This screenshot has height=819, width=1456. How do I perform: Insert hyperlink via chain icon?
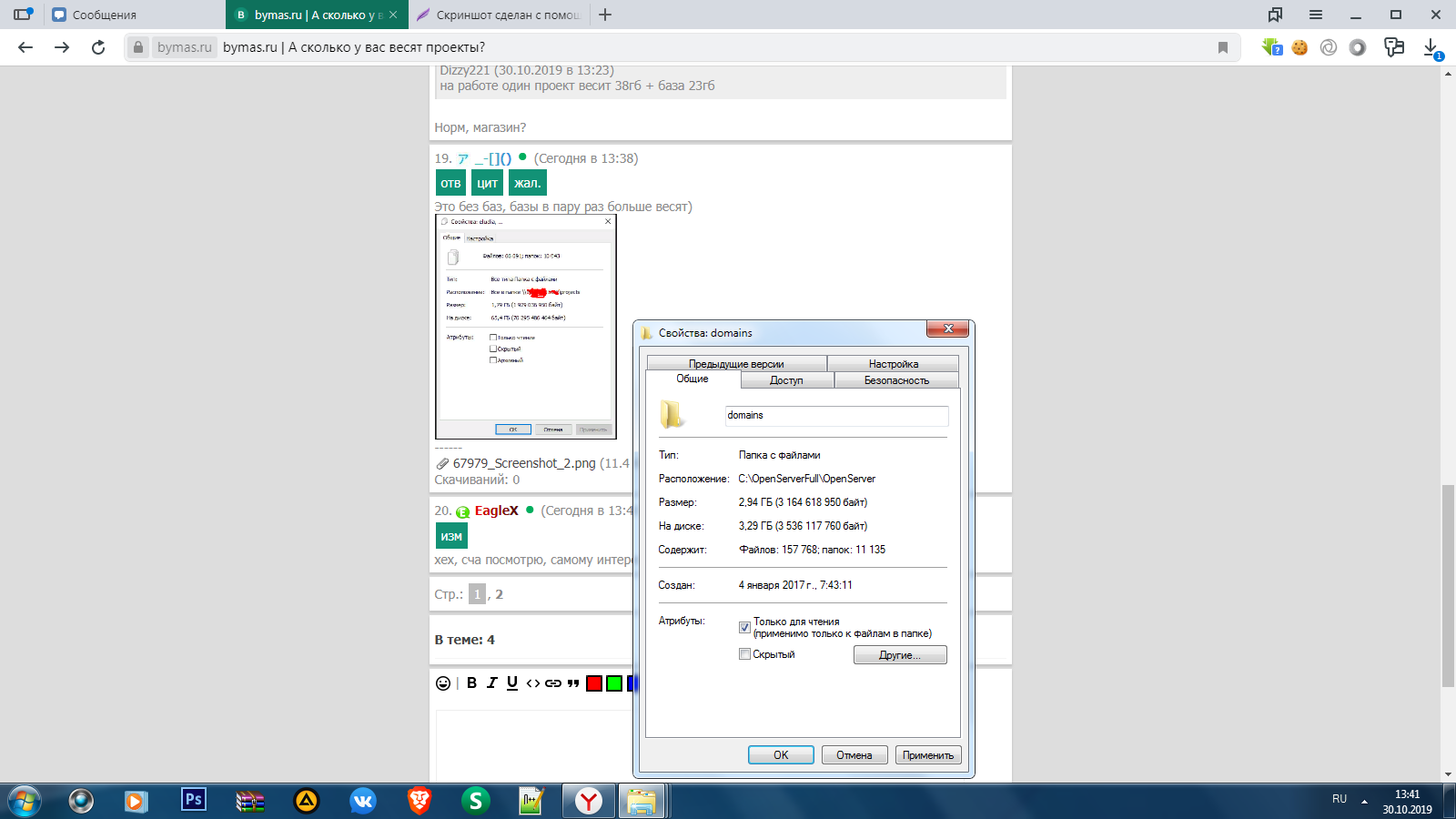[553, 683]
